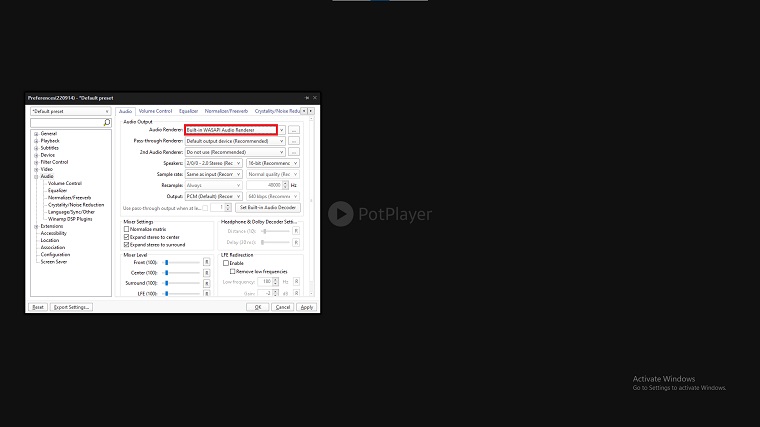Switch to the Normalizer/Freeverb tab
760x427 pixels.
(226, 111)
